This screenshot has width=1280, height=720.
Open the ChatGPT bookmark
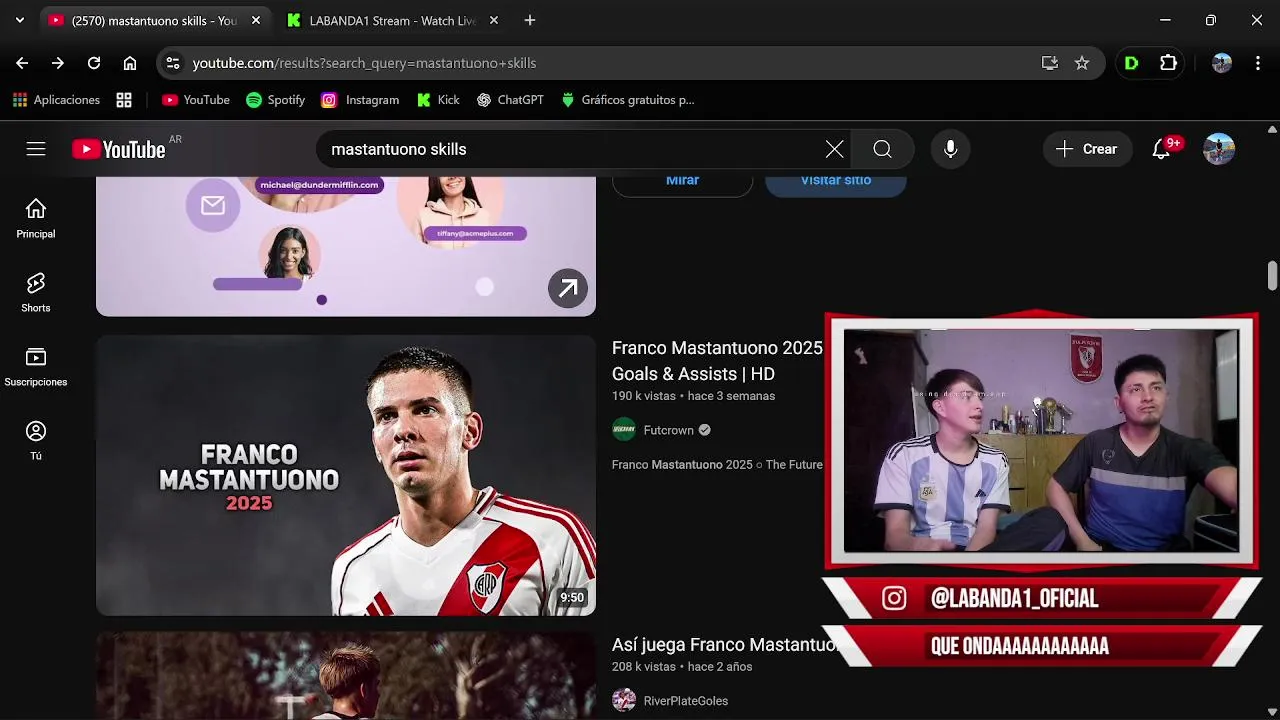tap(510, 100)
